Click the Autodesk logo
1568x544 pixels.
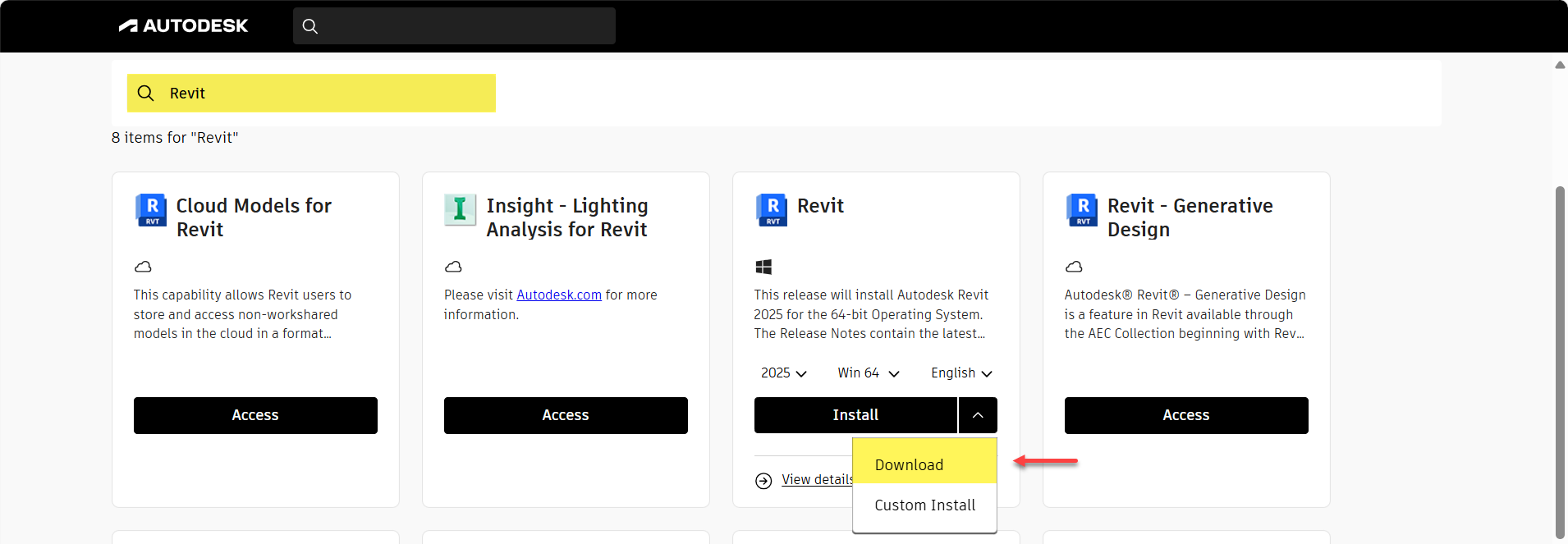(183, 25)
